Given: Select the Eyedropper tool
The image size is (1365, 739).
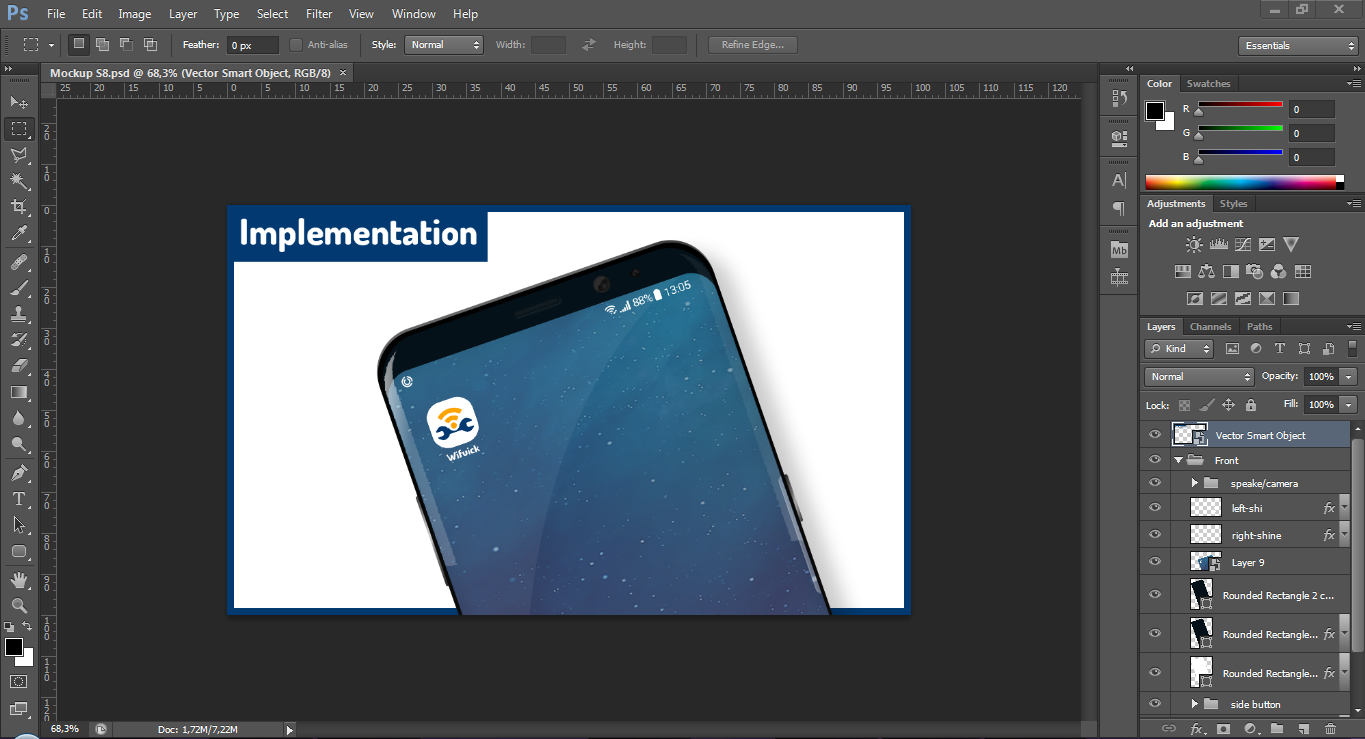Looking at the screenshot, I should point(19,234).
